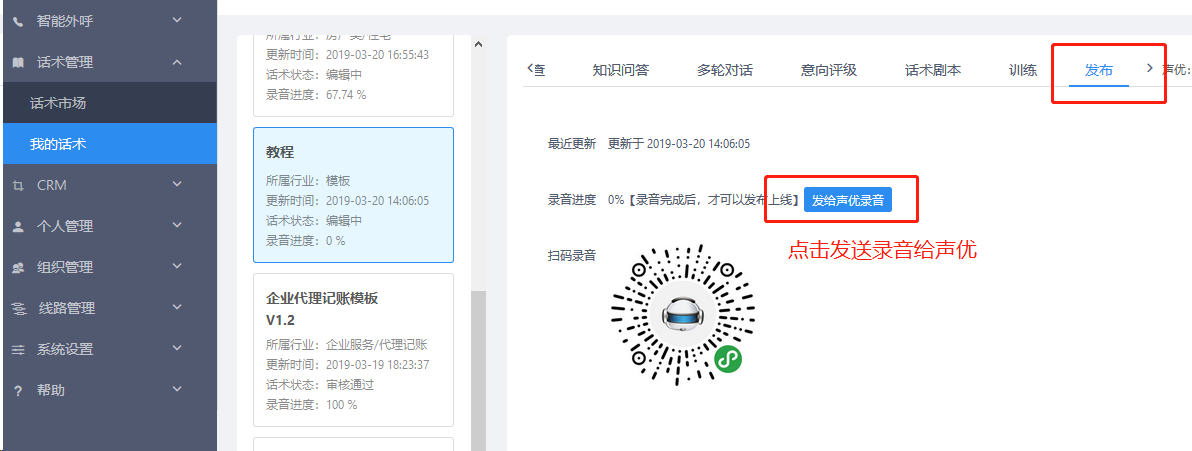Image resolution: width=1192 pixels, height=451 pixels.
Task: Collapse the 话术管理 menu chevron
Action: [x=177, y=62]
